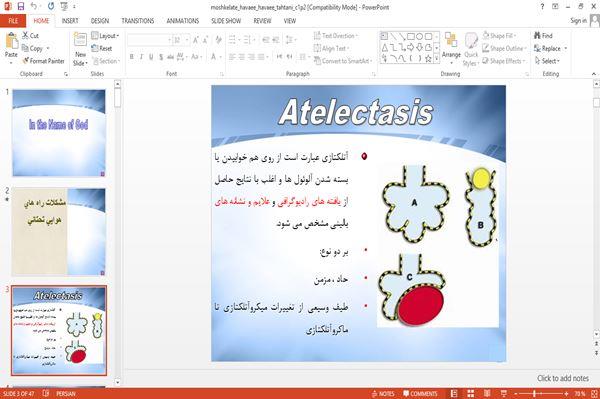The image size is (600, 399).
Task: Click the Find binoculars icon
Action: pos(537,36)
